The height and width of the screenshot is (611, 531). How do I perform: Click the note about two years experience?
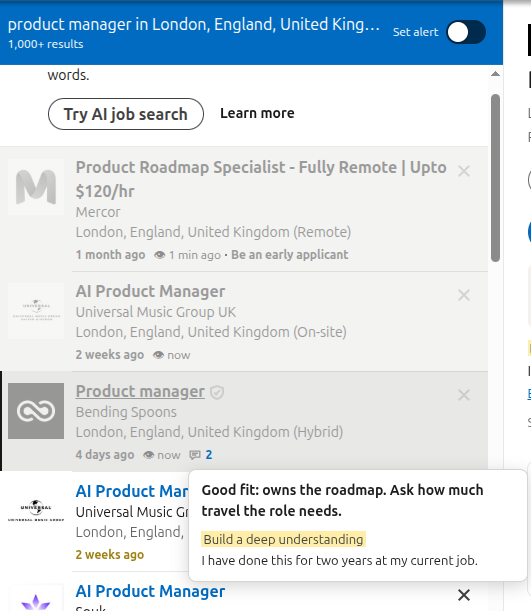click(339, 560)
